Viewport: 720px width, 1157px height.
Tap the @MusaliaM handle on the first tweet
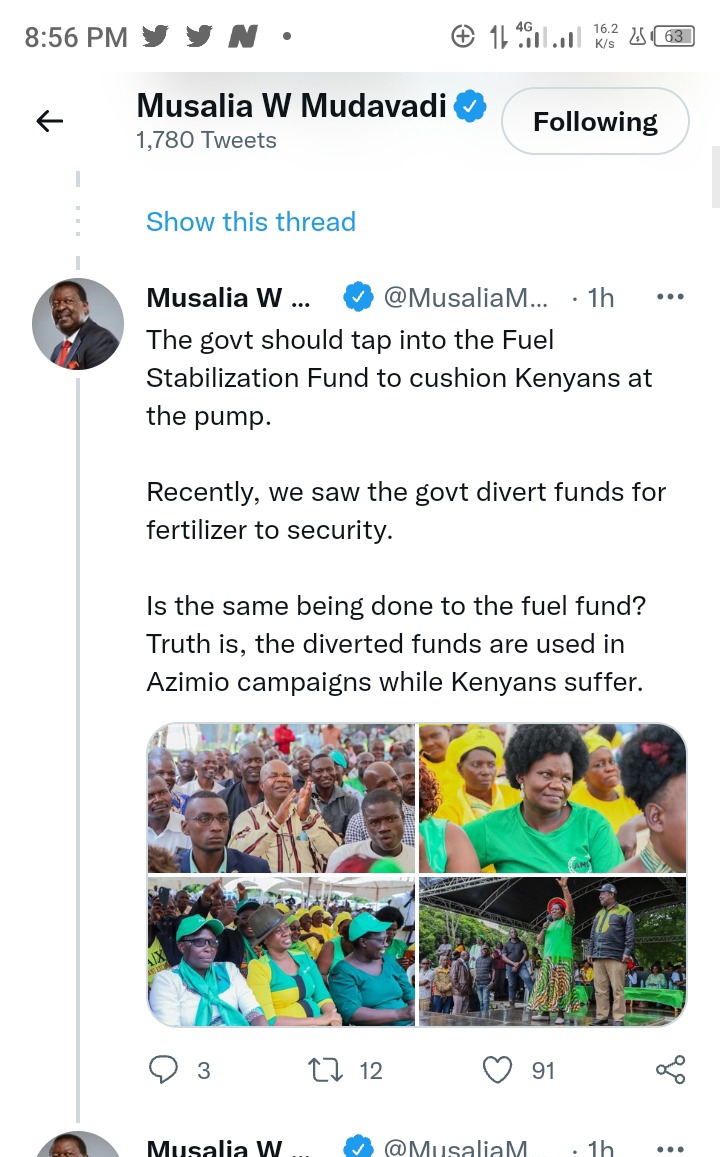pos(465,297)
